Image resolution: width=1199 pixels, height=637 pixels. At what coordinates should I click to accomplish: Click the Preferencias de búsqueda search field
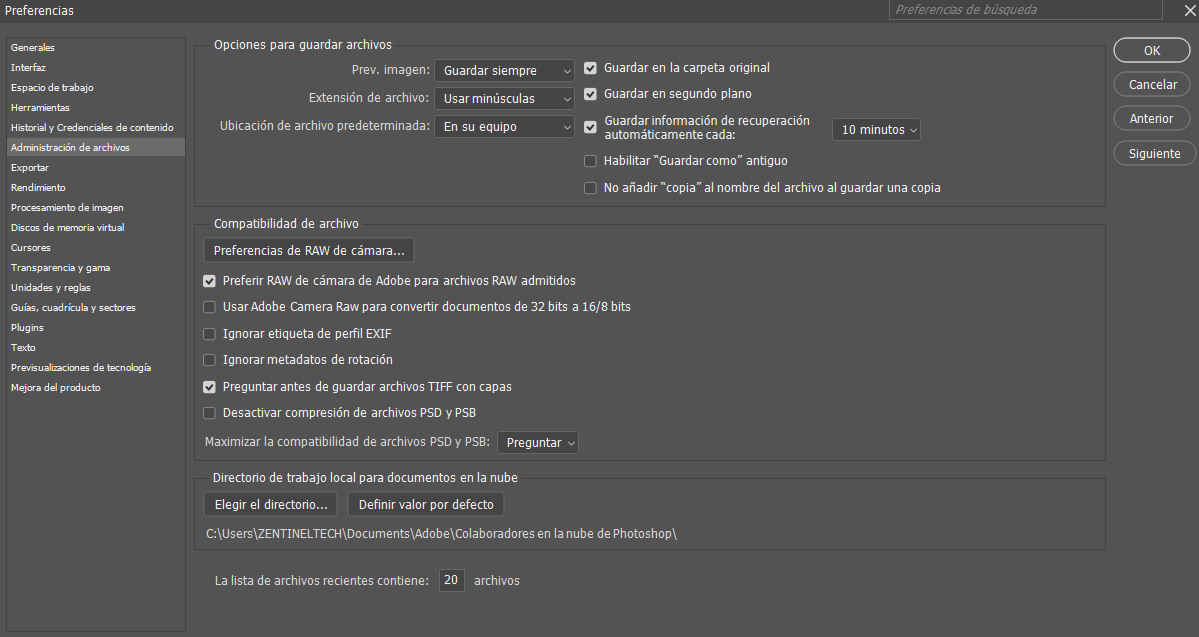click(x=1025, y=10)
